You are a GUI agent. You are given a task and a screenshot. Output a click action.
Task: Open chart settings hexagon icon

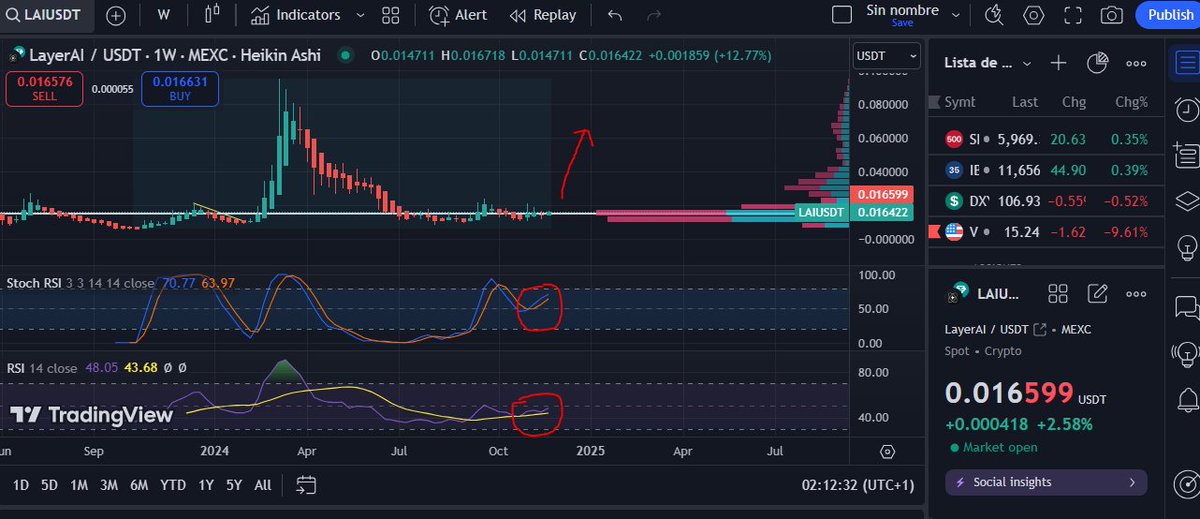1033,15
